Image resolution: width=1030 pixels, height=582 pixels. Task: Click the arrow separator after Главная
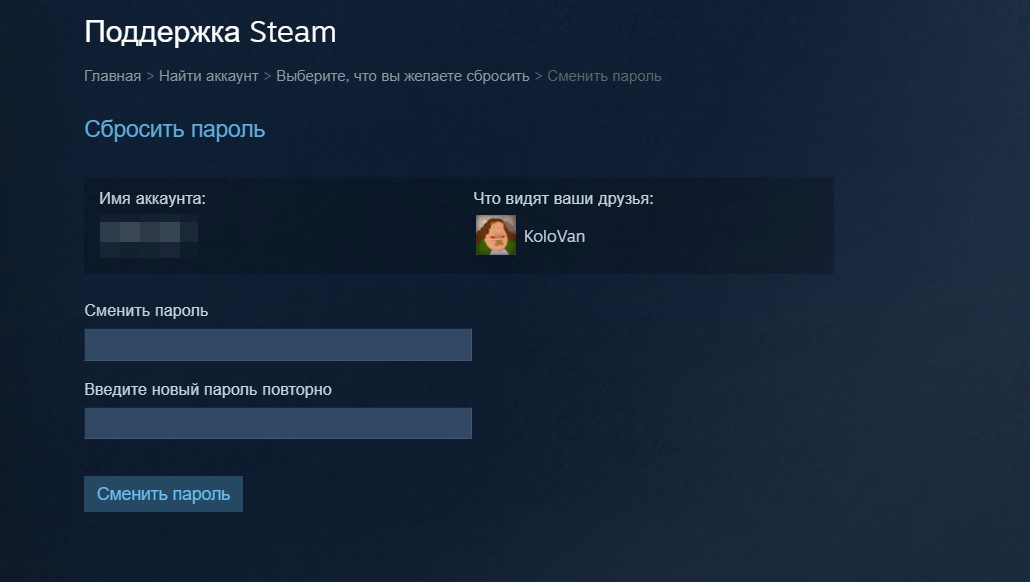pyautogui.click(x=150, y=76)
